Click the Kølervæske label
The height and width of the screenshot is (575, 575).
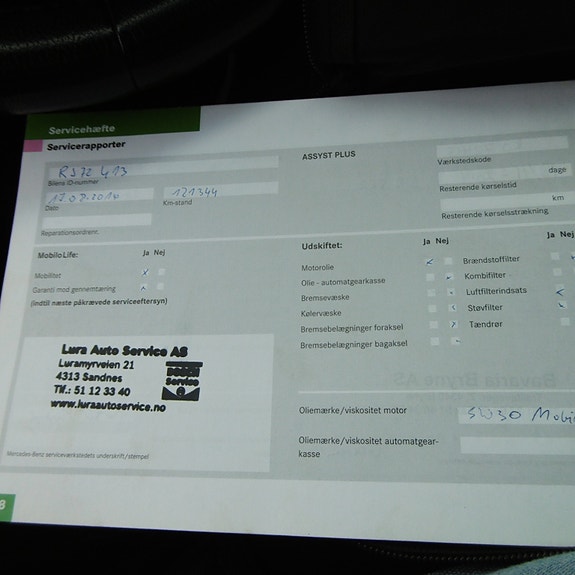(x=321, y=313)
